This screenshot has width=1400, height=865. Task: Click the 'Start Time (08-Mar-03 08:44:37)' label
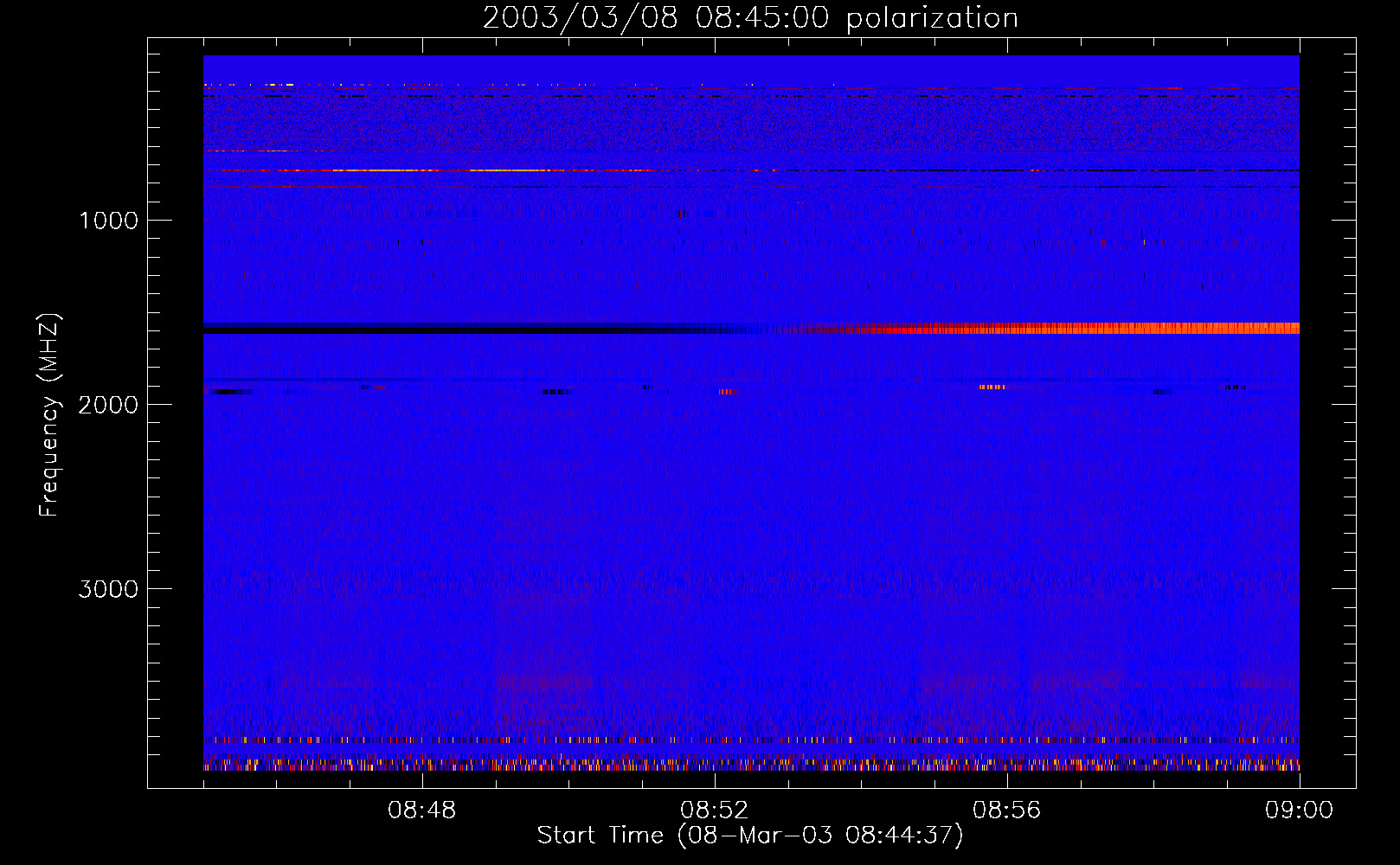coord(750,836)
